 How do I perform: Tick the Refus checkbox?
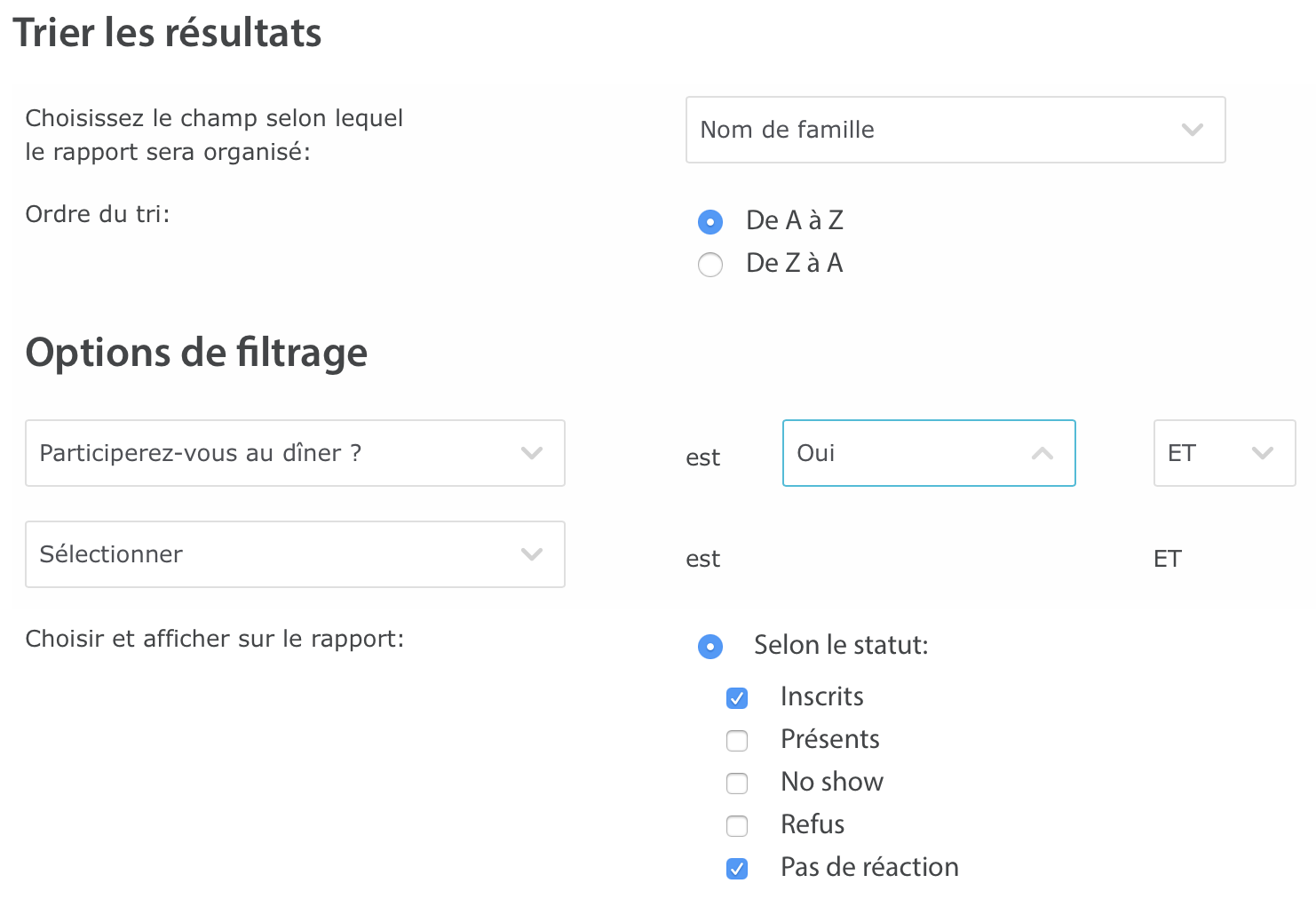(x=737, y=826)
